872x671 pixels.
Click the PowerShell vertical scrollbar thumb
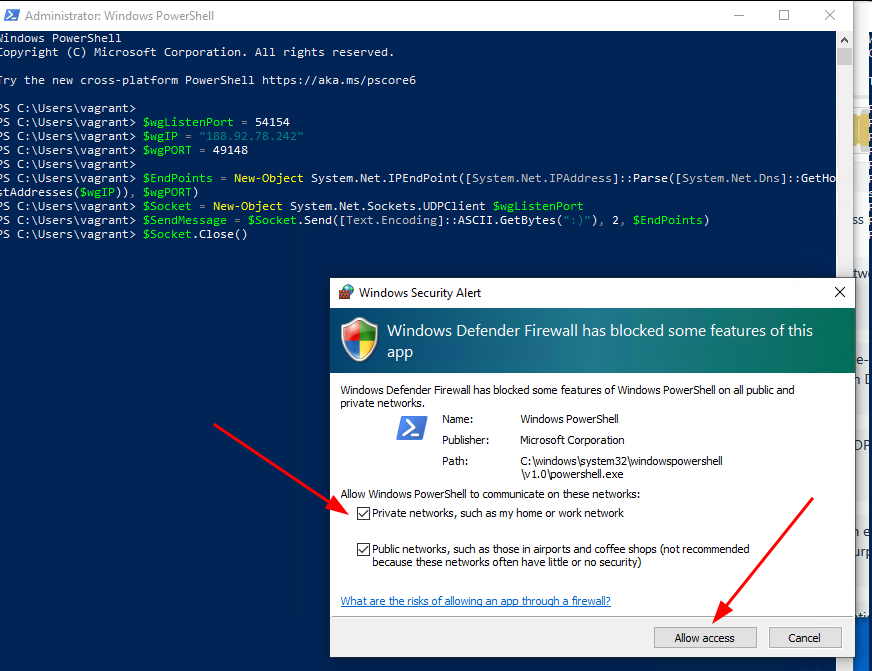coord(845,56)
